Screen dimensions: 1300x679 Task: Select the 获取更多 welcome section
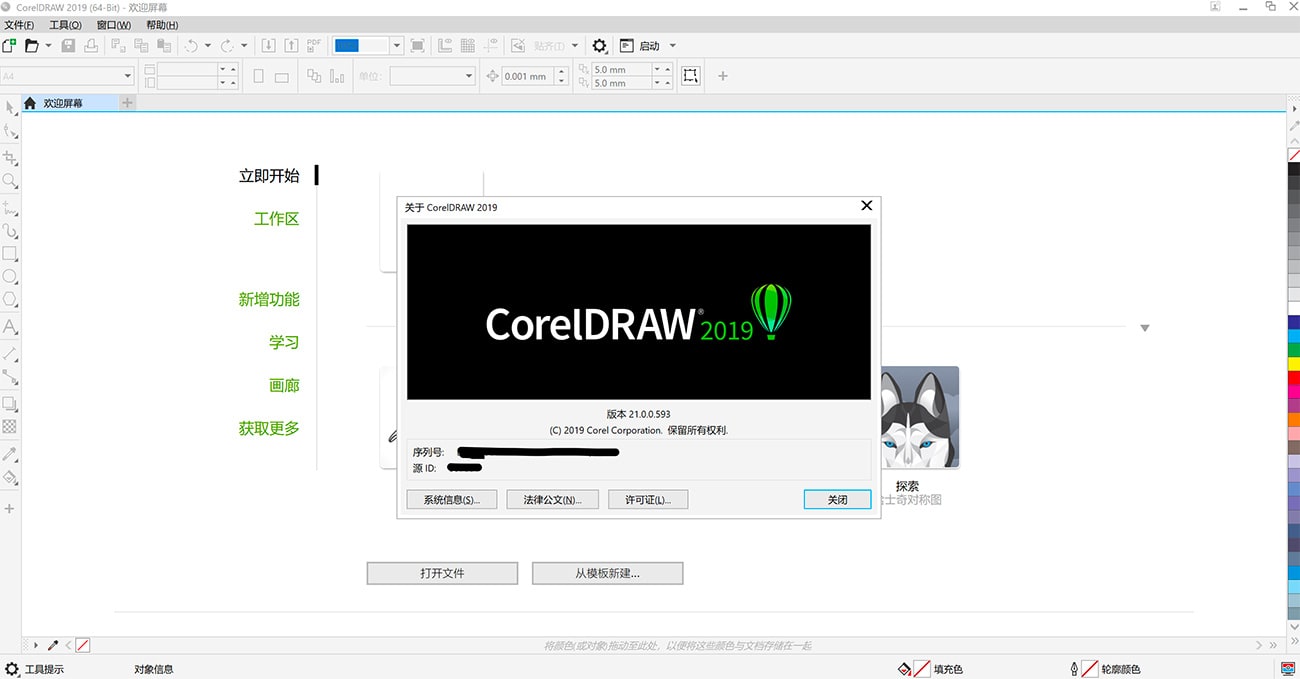[x=269, y=428]
